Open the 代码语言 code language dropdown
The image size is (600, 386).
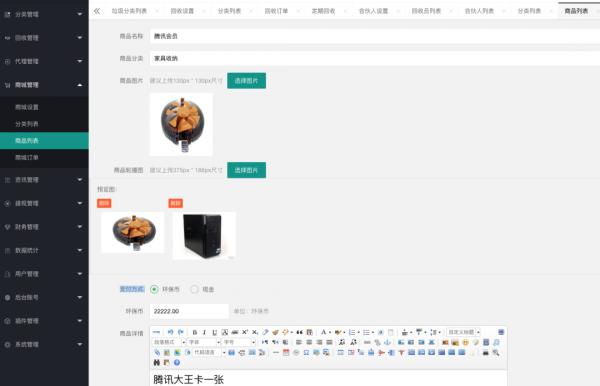[209, 352]
